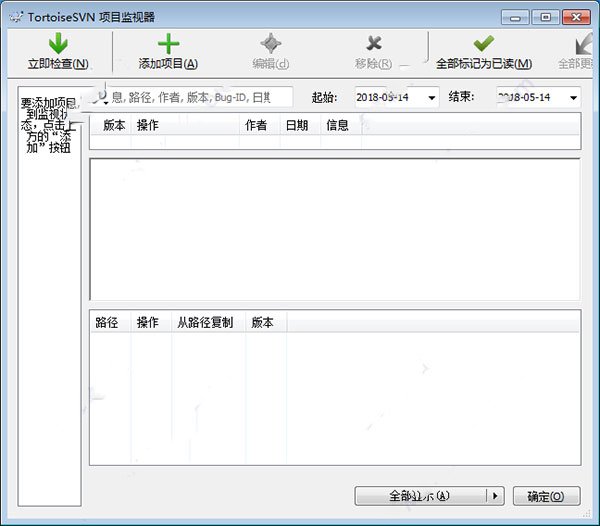Open the end date (结束) dropdown
Viewport: 600px width, 526px height.
(573, 98)
